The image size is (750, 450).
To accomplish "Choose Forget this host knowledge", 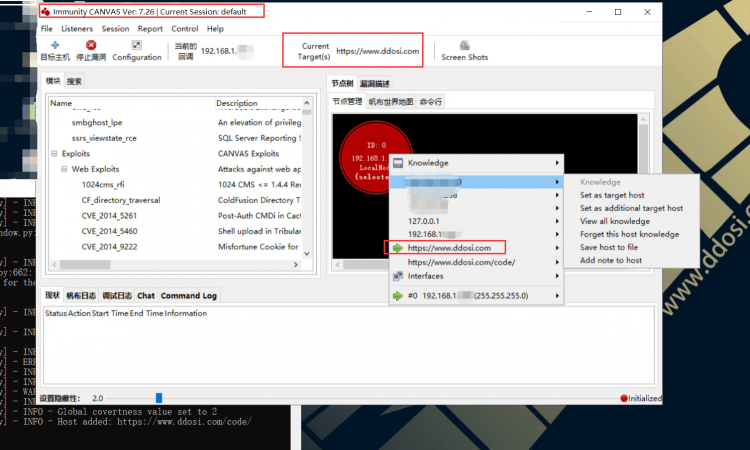I will (x=629, y=234).
